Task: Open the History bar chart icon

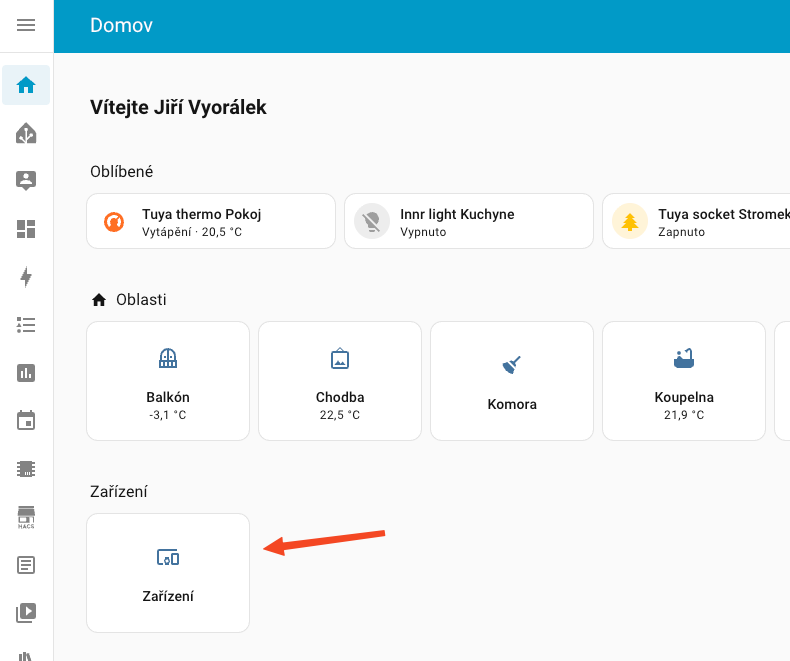Action: (x=26, y=373)
